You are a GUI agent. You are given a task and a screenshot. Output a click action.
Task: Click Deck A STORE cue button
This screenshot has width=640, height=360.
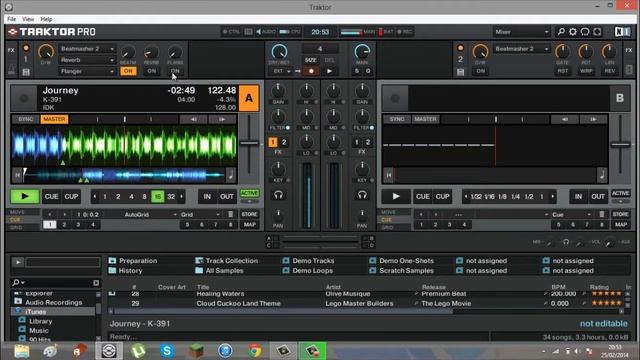[x=249, y=214]
